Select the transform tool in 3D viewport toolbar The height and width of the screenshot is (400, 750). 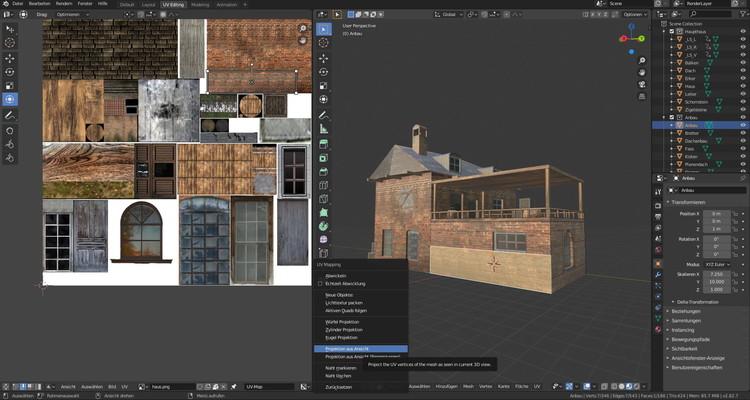tap(323, 99)
